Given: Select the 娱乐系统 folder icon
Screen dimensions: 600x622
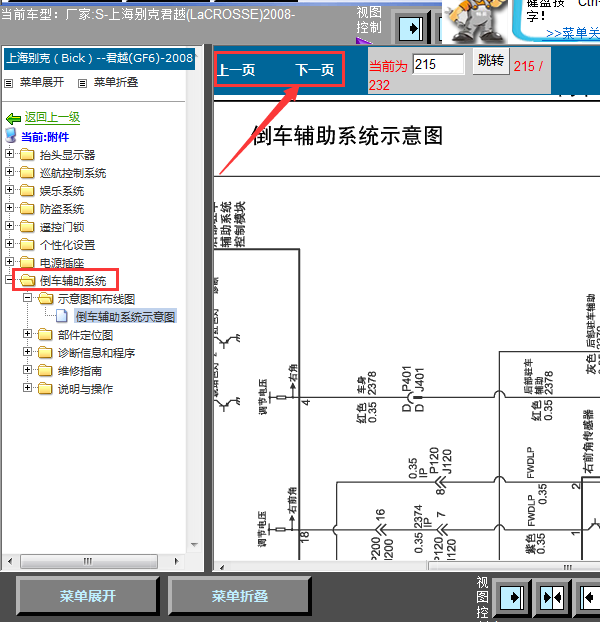Looking at the screenshot, I should coord(27,190).
